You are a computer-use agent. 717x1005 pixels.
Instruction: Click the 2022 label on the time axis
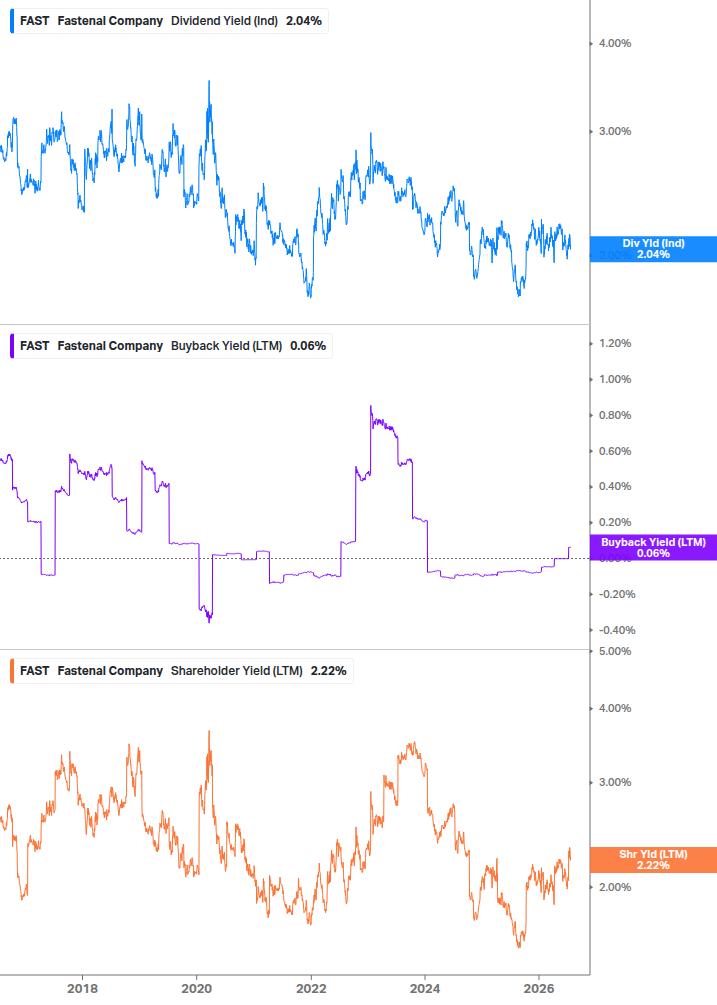tap(311, 989)
